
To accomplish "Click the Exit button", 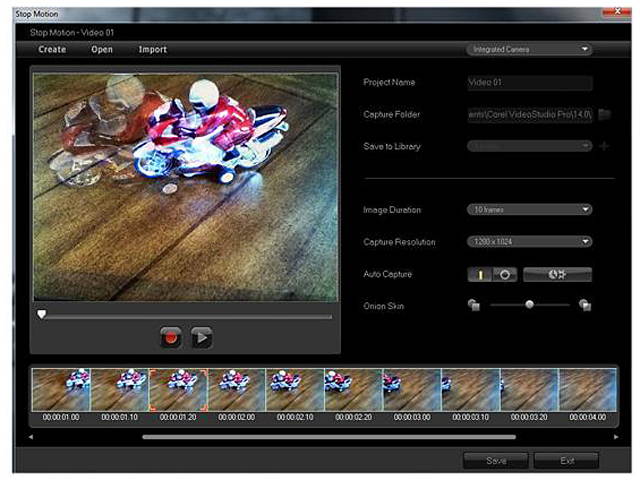I will [567, 461].
